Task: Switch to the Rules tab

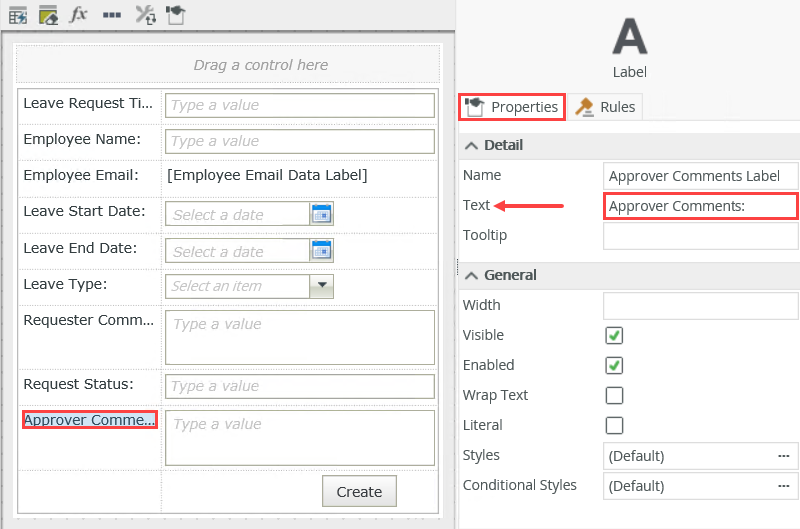Action: (605, 107)
